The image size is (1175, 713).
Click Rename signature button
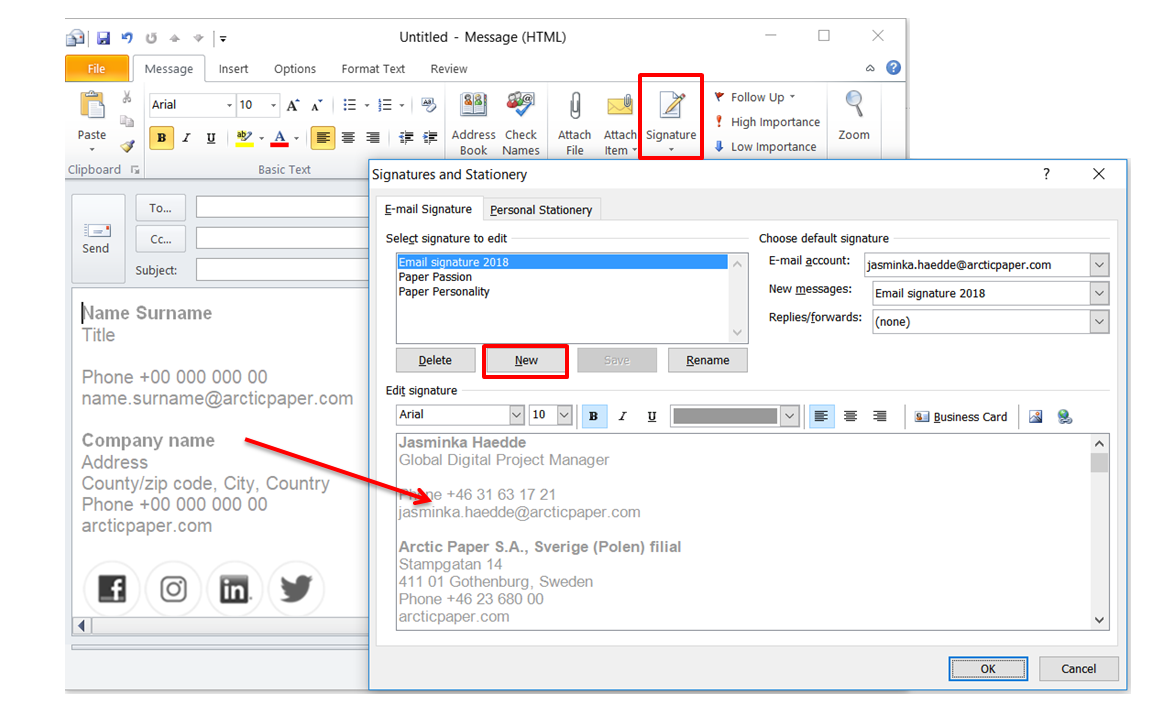pyautogui.click(x=707, y=361)
